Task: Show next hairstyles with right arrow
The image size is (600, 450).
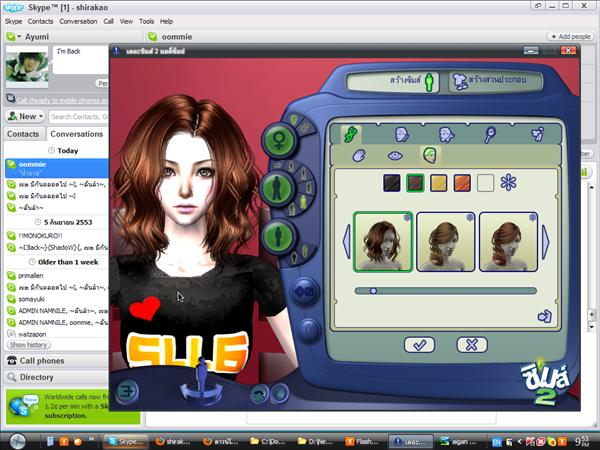Action: click(546, 242)
